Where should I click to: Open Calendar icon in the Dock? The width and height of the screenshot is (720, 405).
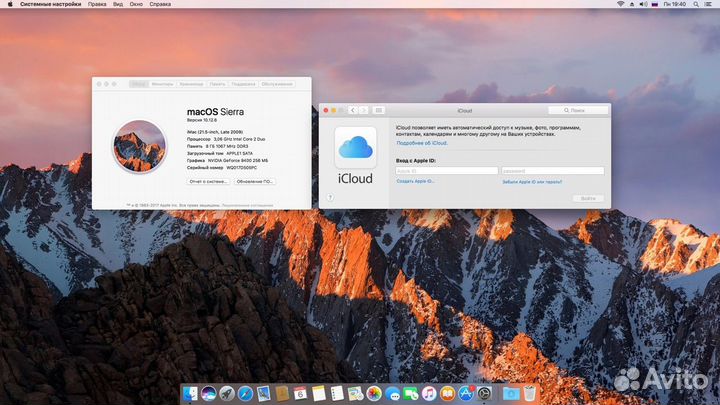point(300,394)
